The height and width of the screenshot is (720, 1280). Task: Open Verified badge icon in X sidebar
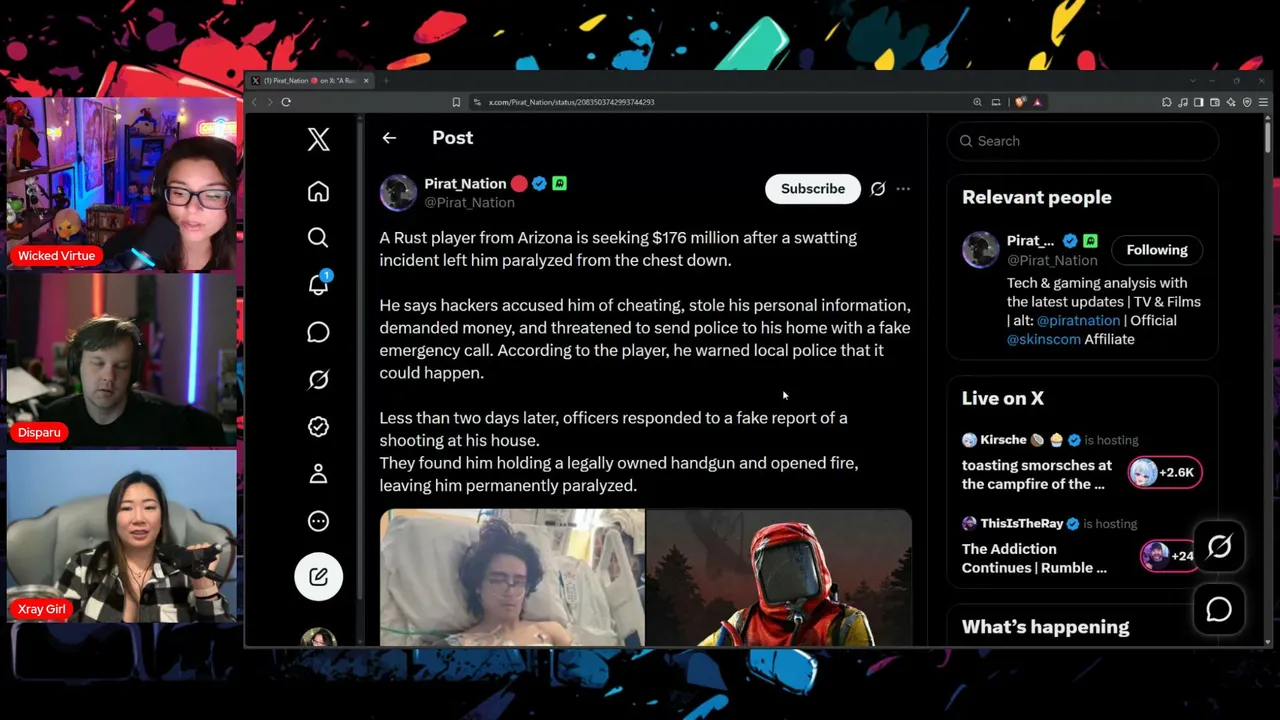coord(318,427)
